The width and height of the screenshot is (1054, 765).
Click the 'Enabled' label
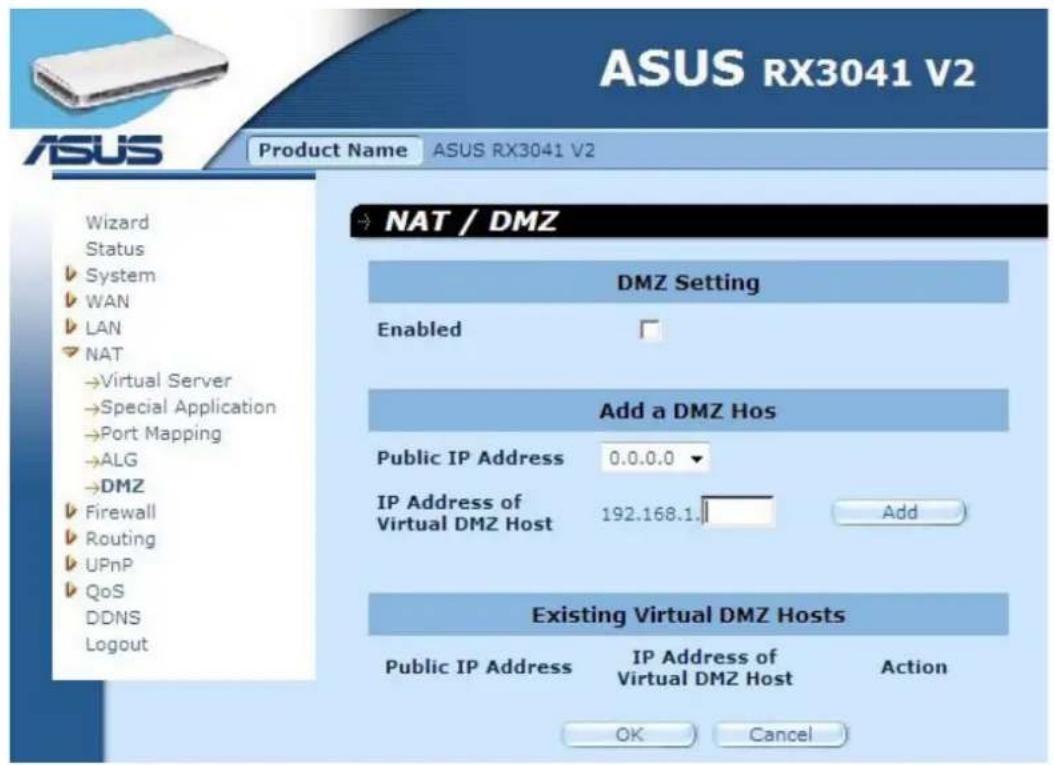pos(419,329)
